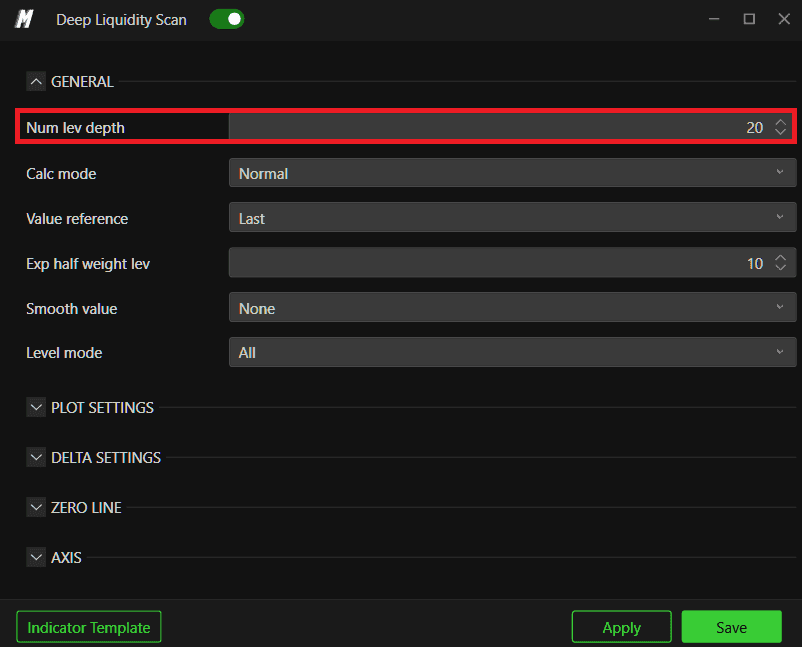Image resolution: width=802 pixels, height=647 pixels.
Task: Maximize the settings window
Action: click(749, 19)
